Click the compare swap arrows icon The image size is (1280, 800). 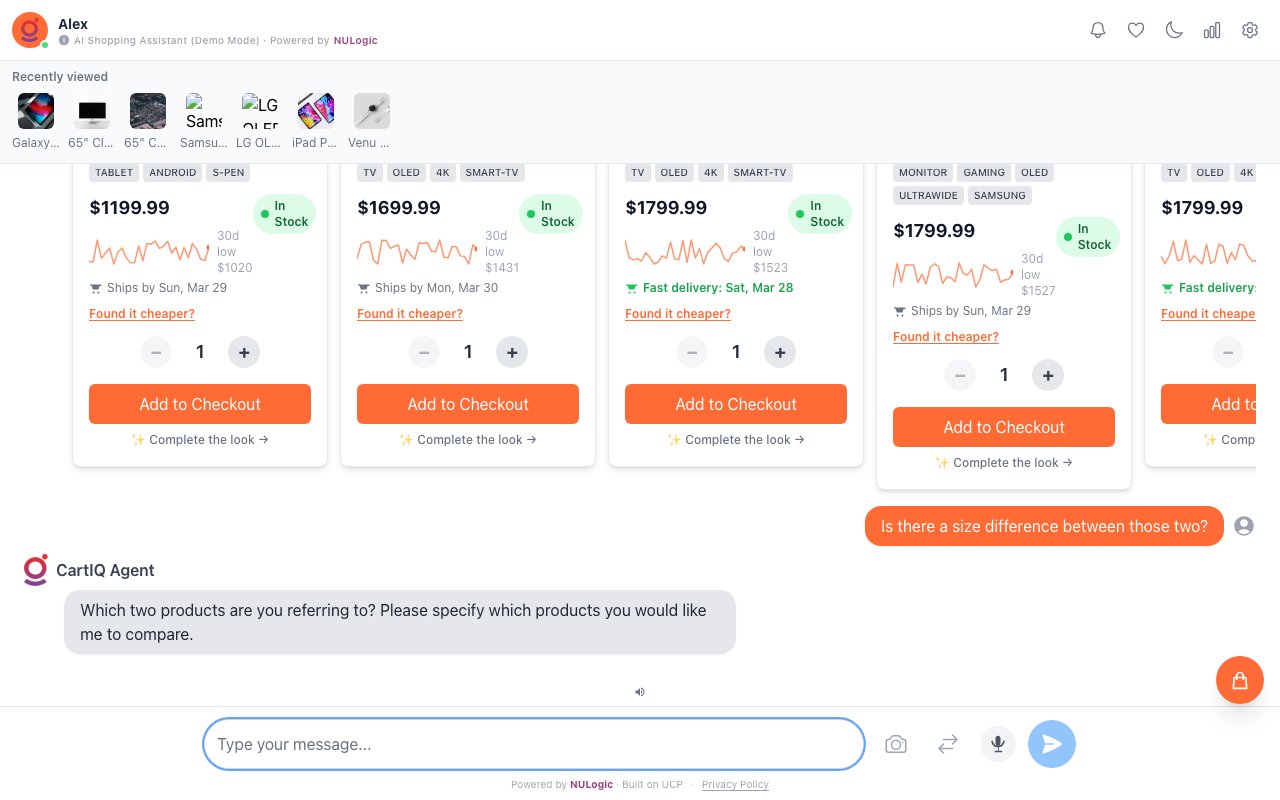[x=948, y=744]
